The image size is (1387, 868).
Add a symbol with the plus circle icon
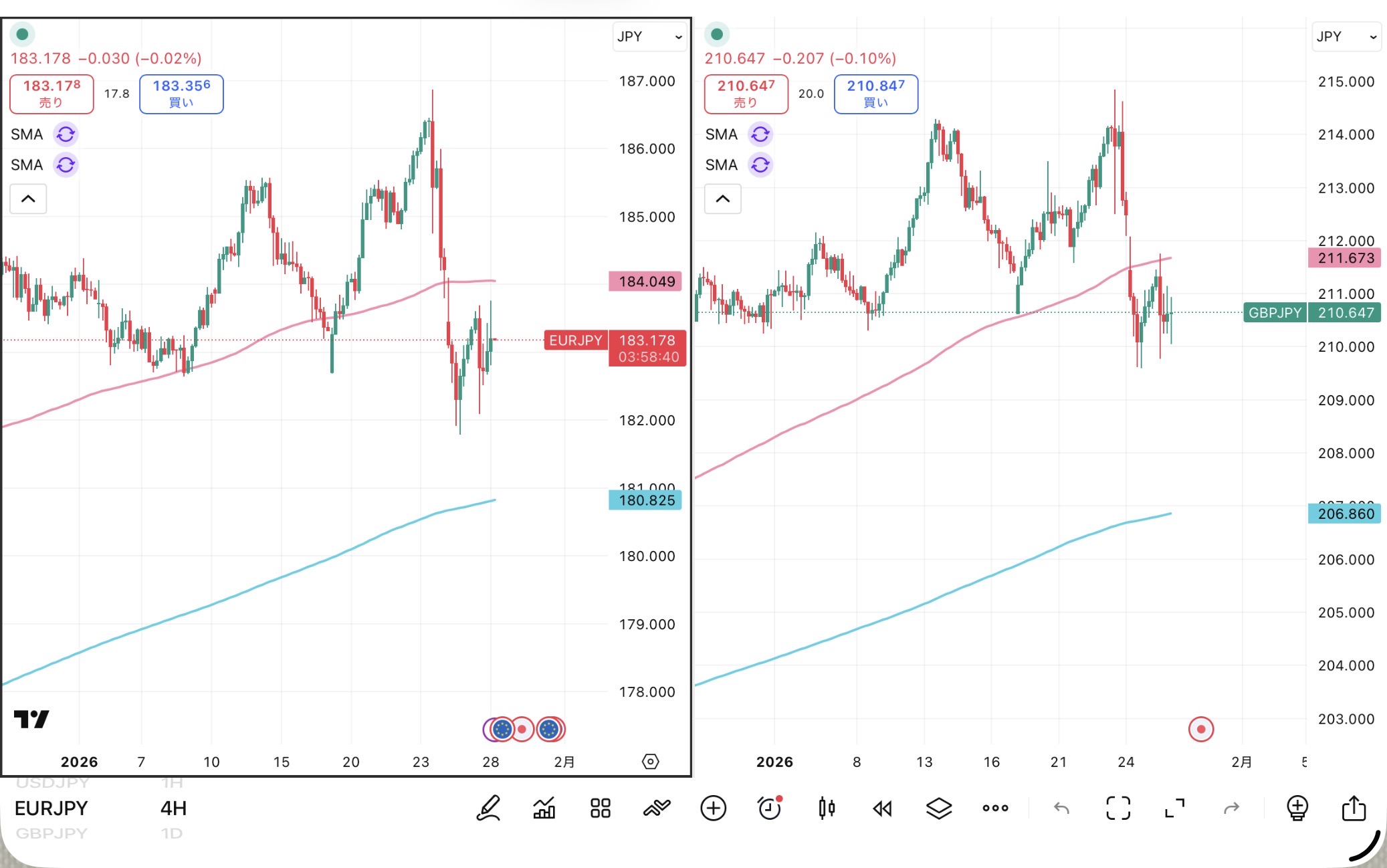713,808
